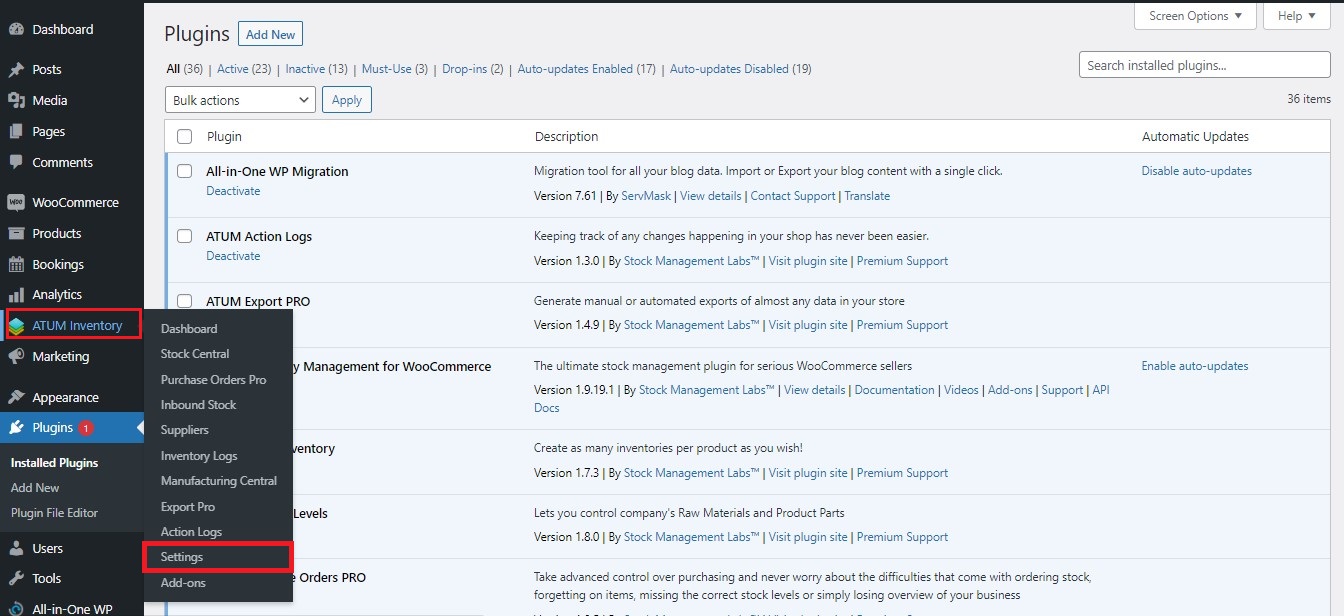This screenshot has height=616, width=1344.
Task: Open Inventory Logs from ATUM submenu
Action: (199, 456)
